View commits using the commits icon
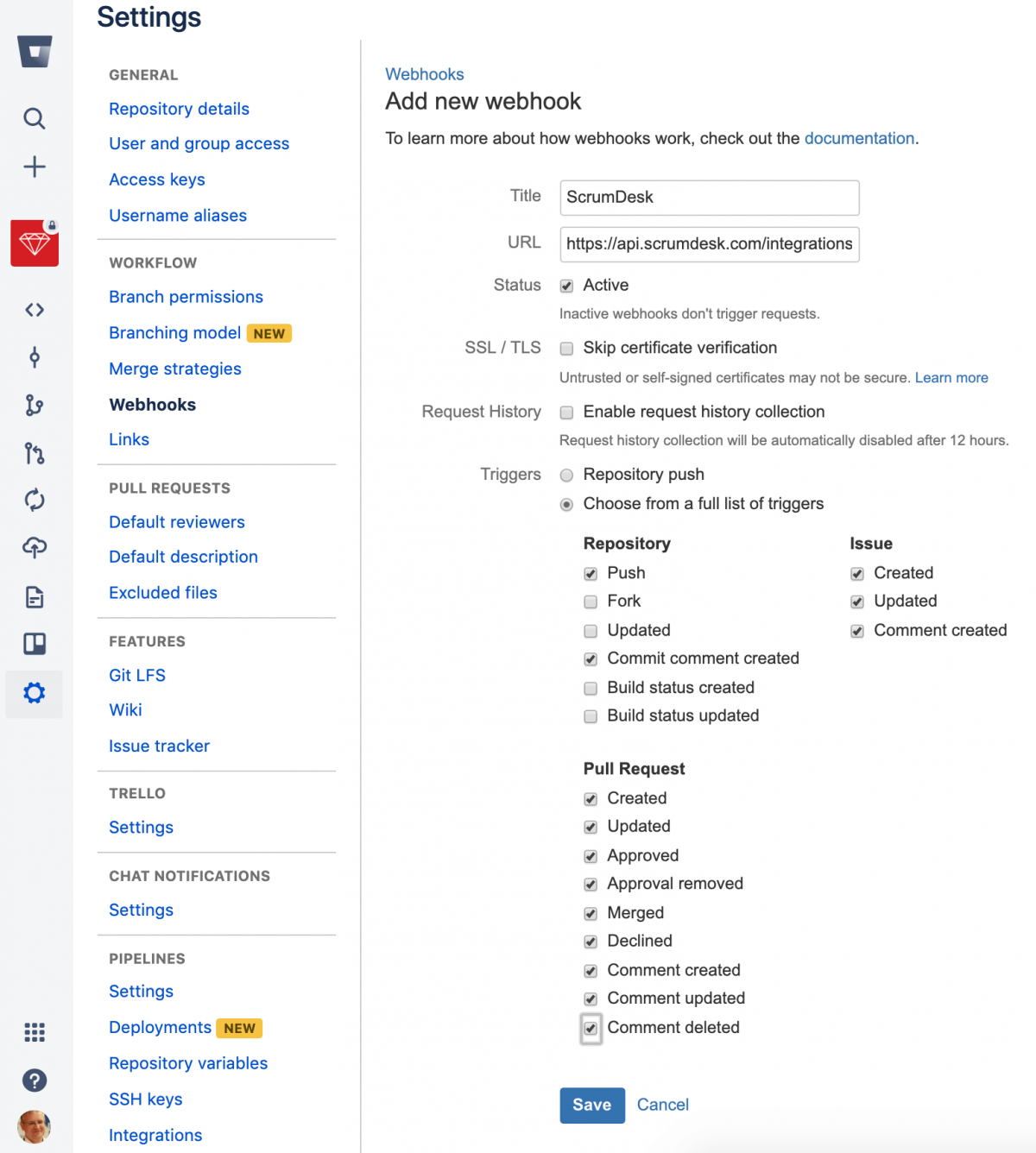 tap(35, 357)
